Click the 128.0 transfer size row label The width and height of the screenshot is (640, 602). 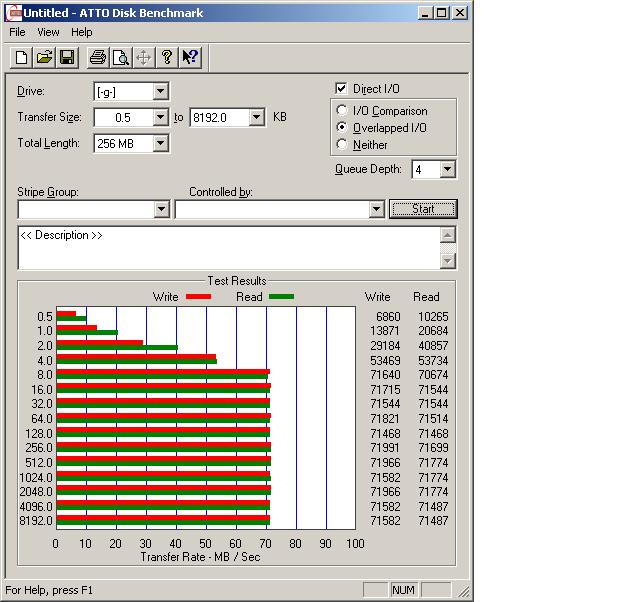coord(39,433)
